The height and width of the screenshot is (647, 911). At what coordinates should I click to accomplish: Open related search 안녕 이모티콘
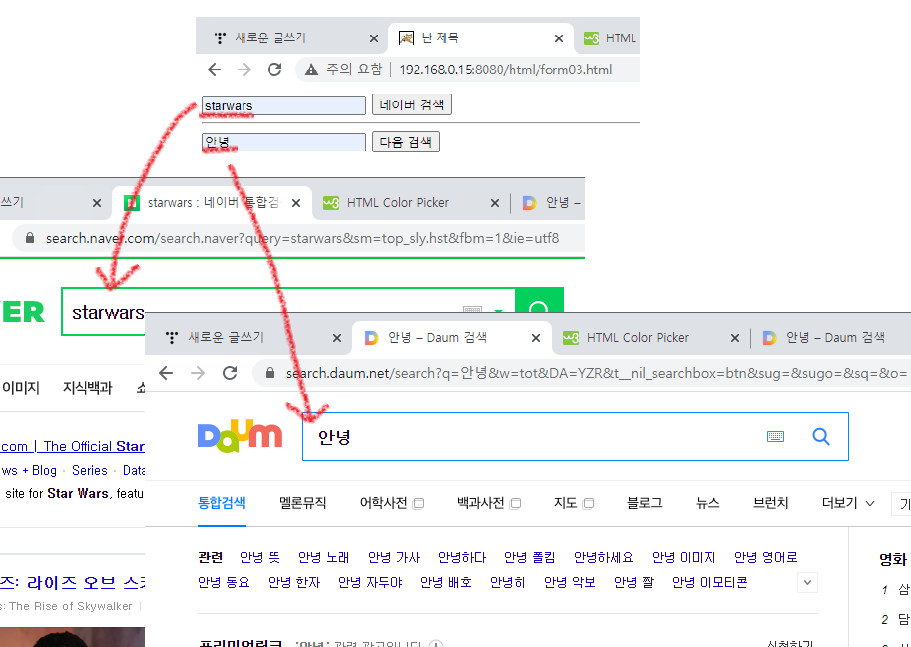tap(709, 582)
